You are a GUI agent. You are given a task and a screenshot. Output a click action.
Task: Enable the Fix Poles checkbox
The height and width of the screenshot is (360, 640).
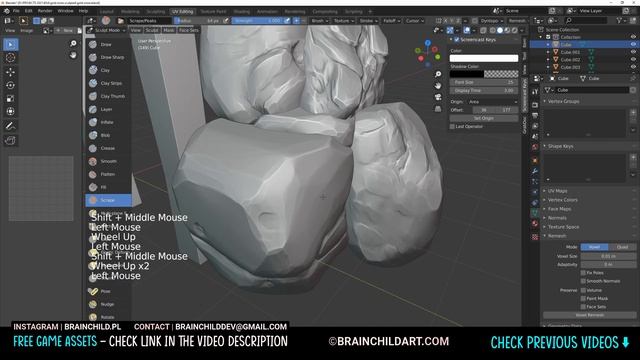click(583, 273)
